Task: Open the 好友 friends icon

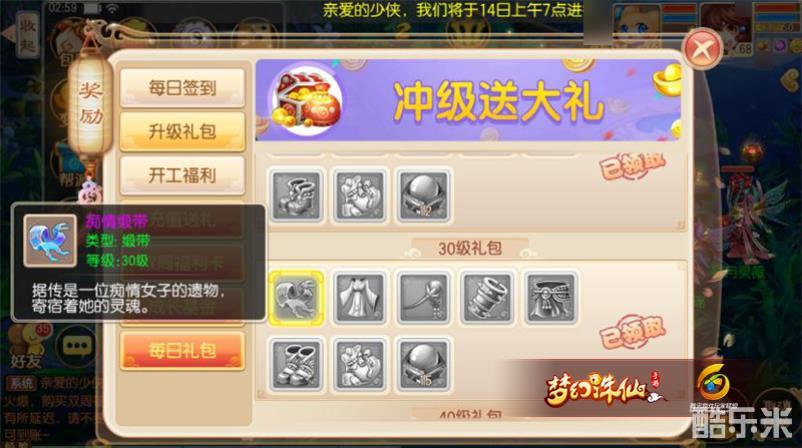Action: (x=27, y=348)
